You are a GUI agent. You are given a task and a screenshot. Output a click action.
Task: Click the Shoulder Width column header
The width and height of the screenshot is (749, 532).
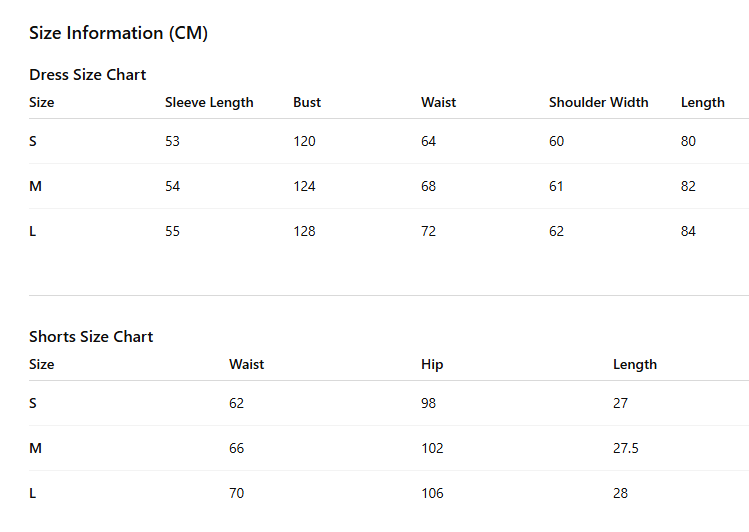click(x=599, y=102)
